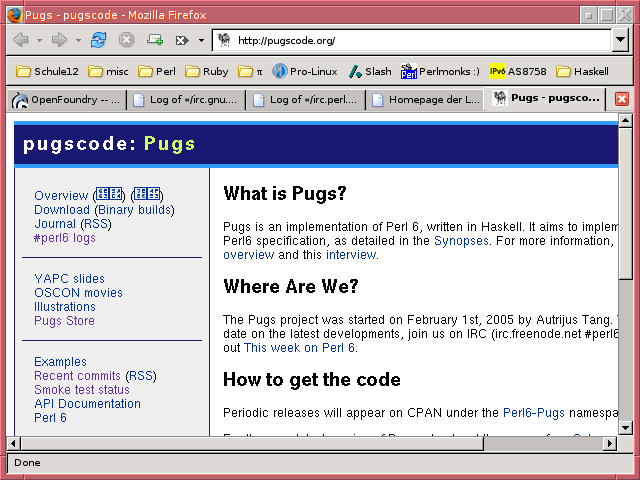The height and width of the screenshot is (480, 640).
Task: Switch to the Homepage der L... tab
Action: point(424,99)
